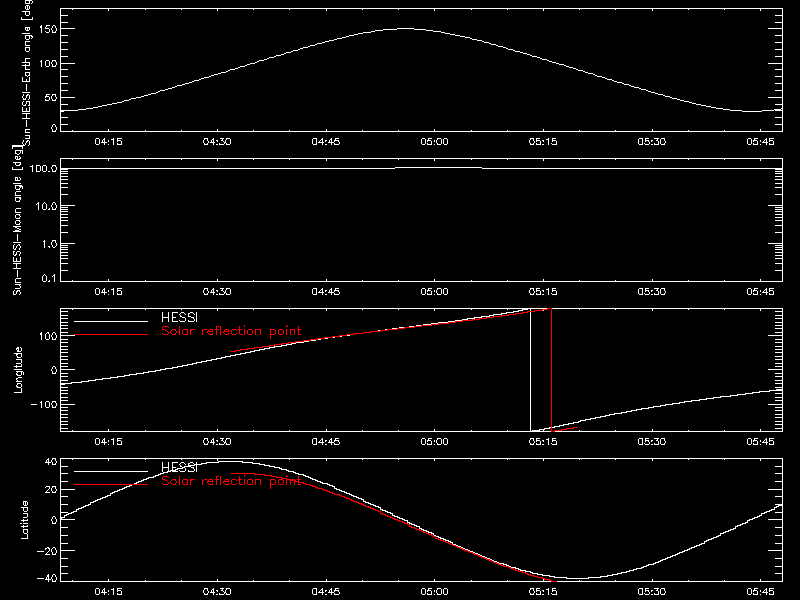Click the -100 tick on Longitude plot

tap(44, 404)
